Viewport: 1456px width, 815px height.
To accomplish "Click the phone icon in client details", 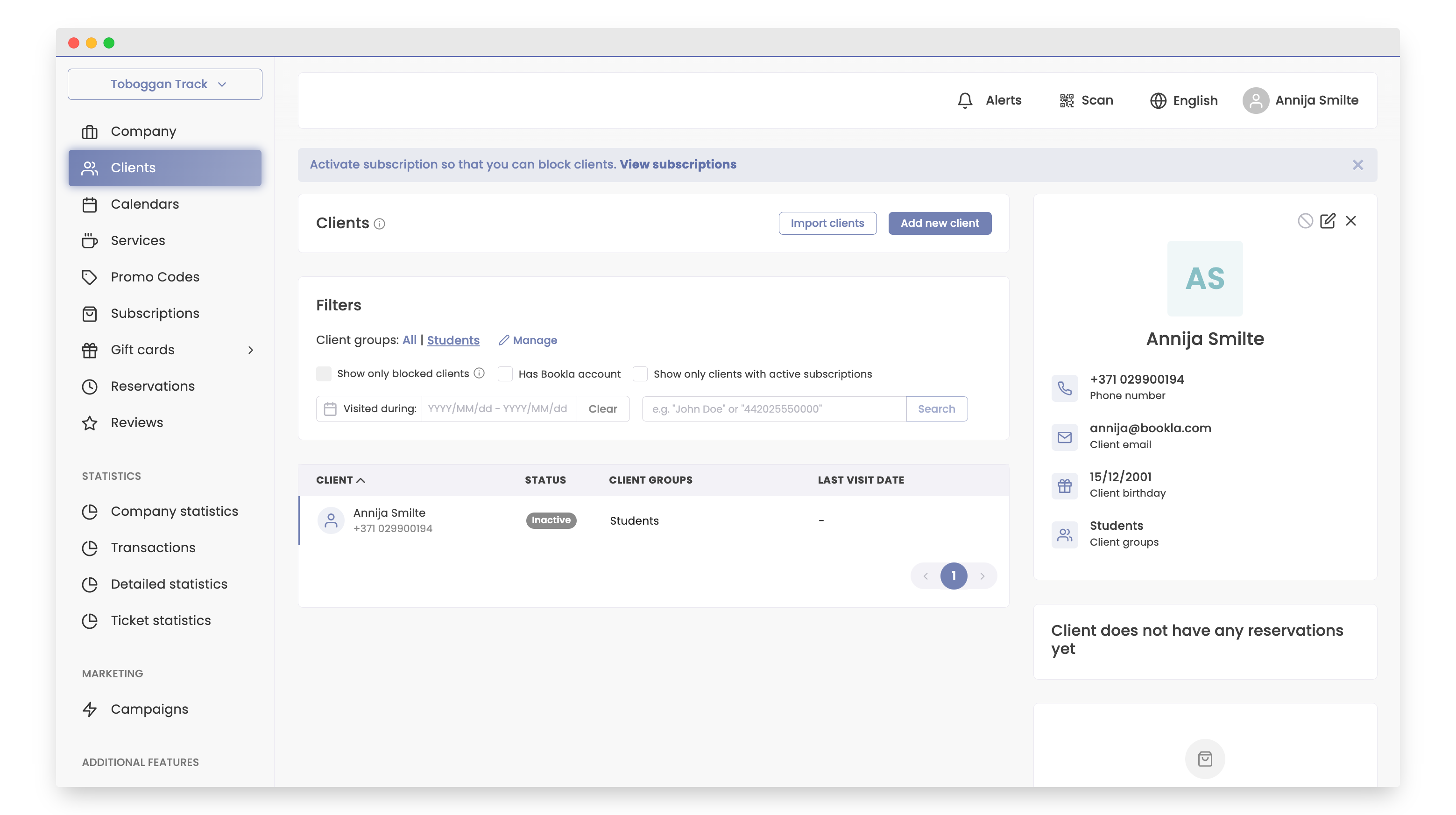I will pyautogui.click(x=1064, y=388).
